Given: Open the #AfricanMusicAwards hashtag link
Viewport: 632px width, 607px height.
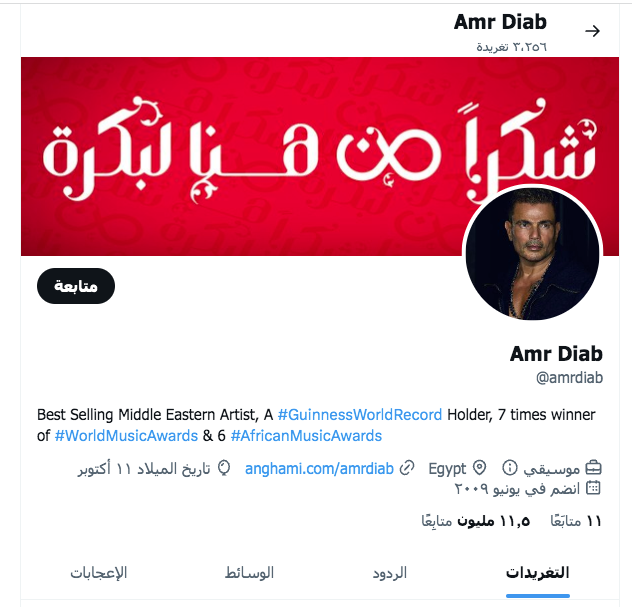Looking at the screenshot, I should tap(306, 436).
